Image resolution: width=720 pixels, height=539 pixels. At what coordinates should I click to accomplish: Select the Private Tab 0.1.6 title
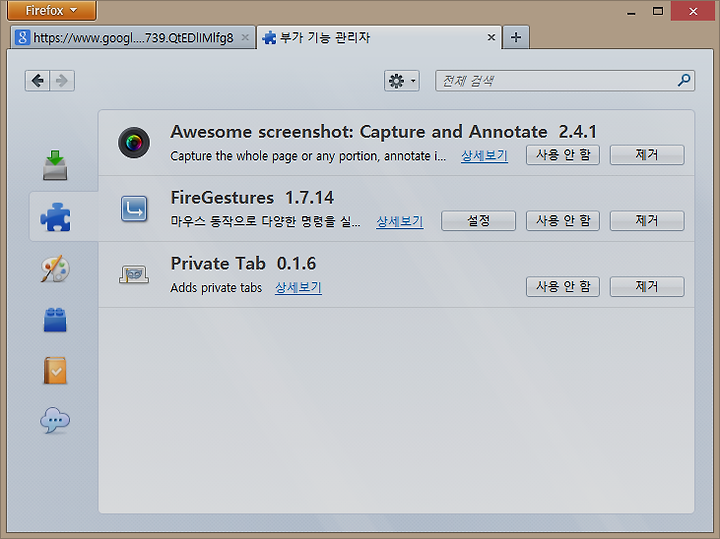243,264
